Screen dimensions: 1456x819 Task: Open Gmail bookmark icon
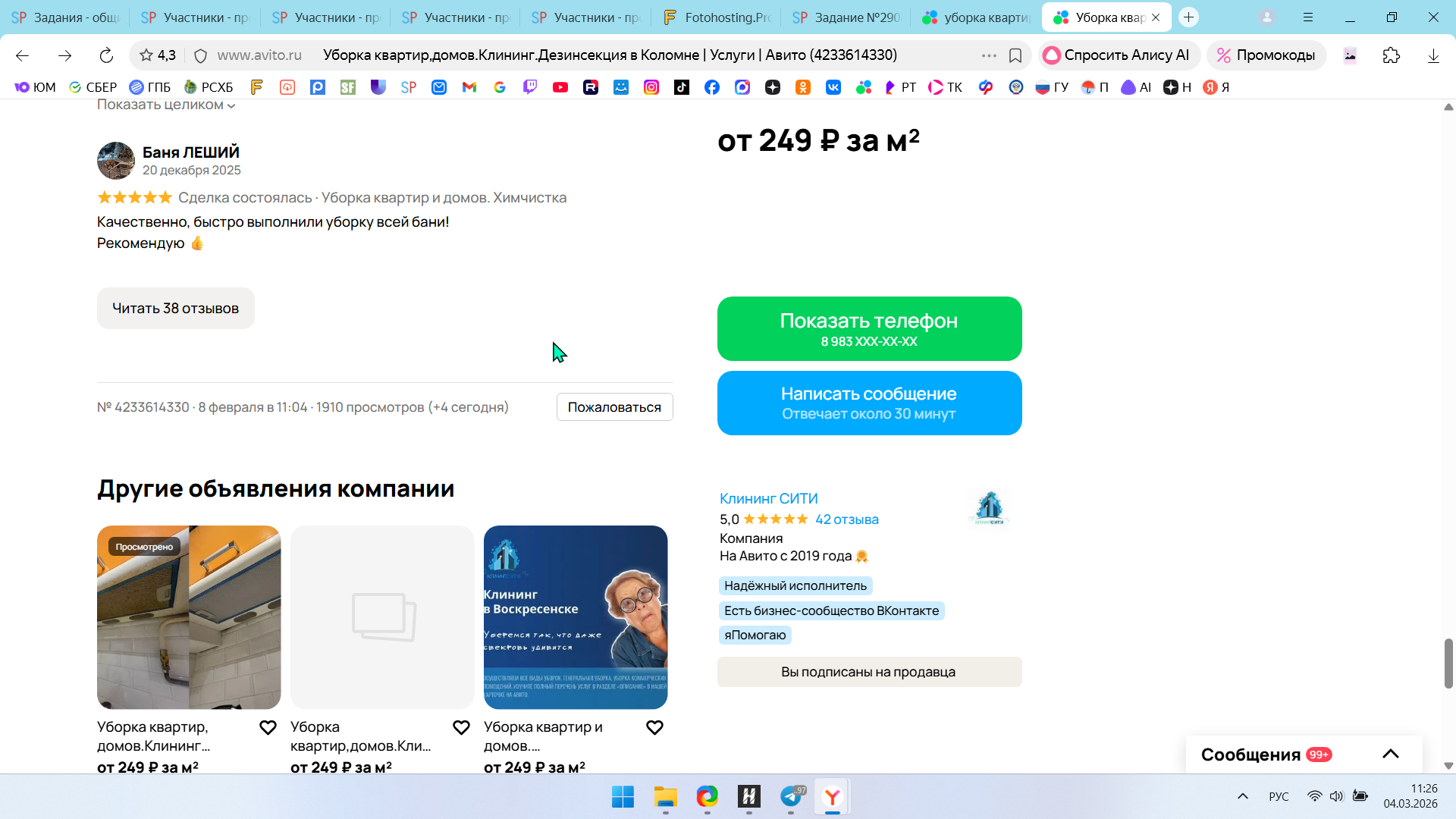469,87
